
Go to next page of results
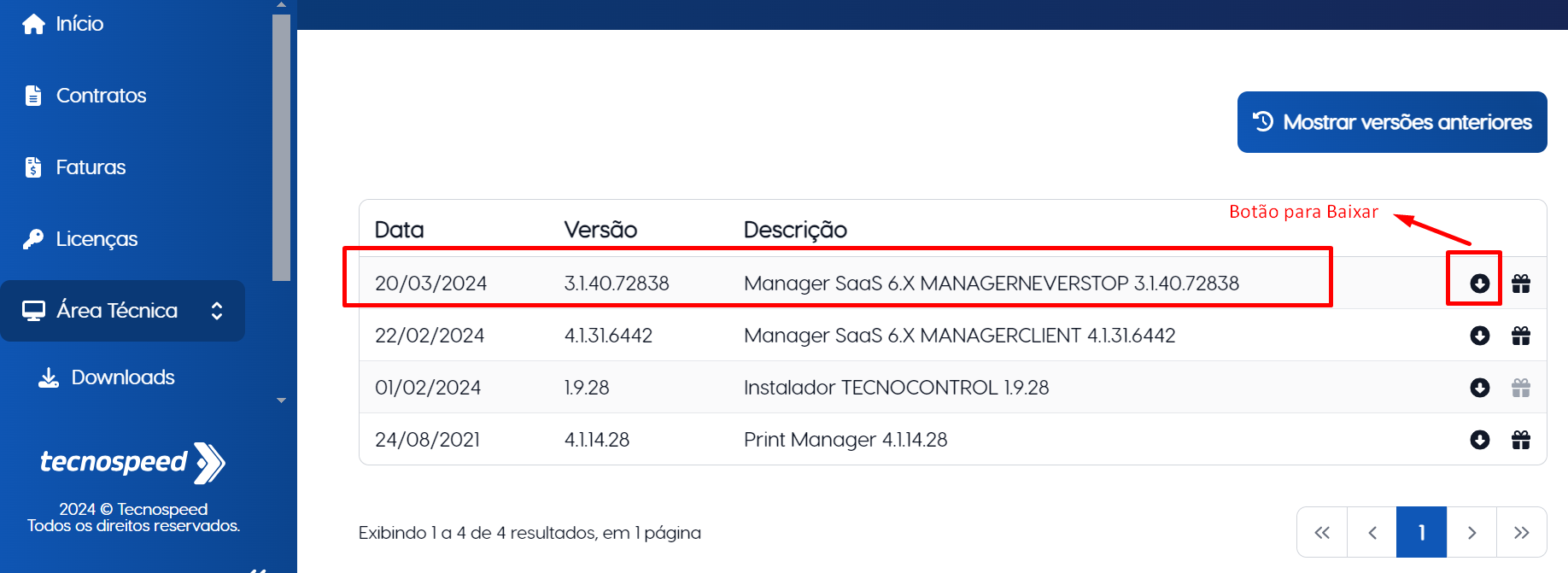tap(1471, 532)
